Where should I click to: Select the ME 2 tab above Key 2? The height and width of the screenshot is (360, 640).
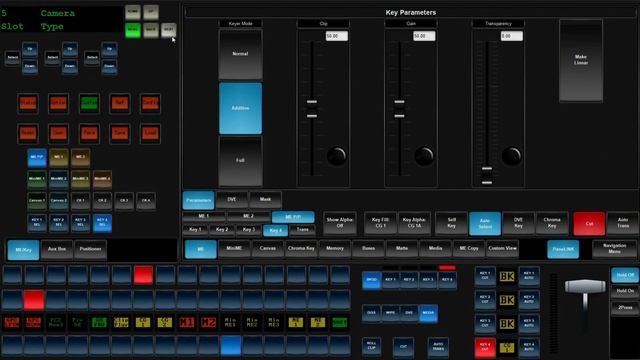(x=248, y=216)
